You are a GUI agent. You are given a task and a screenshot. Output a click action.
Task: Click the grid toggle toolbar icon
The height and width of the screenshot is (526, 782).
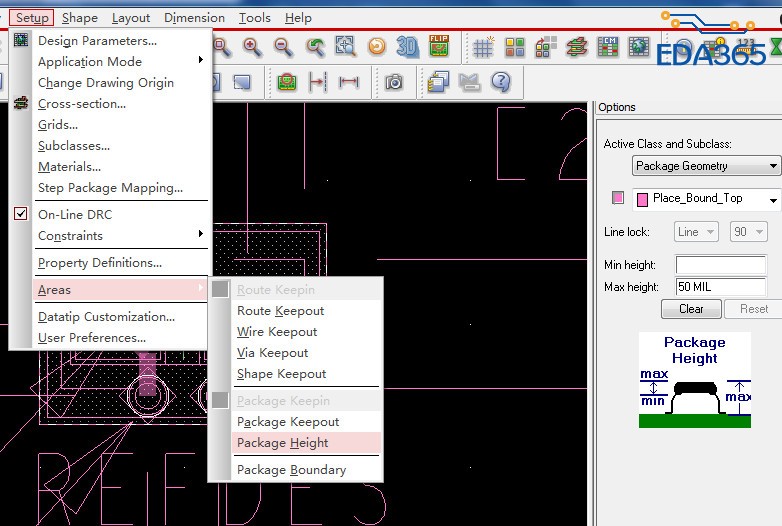[483, 47]
